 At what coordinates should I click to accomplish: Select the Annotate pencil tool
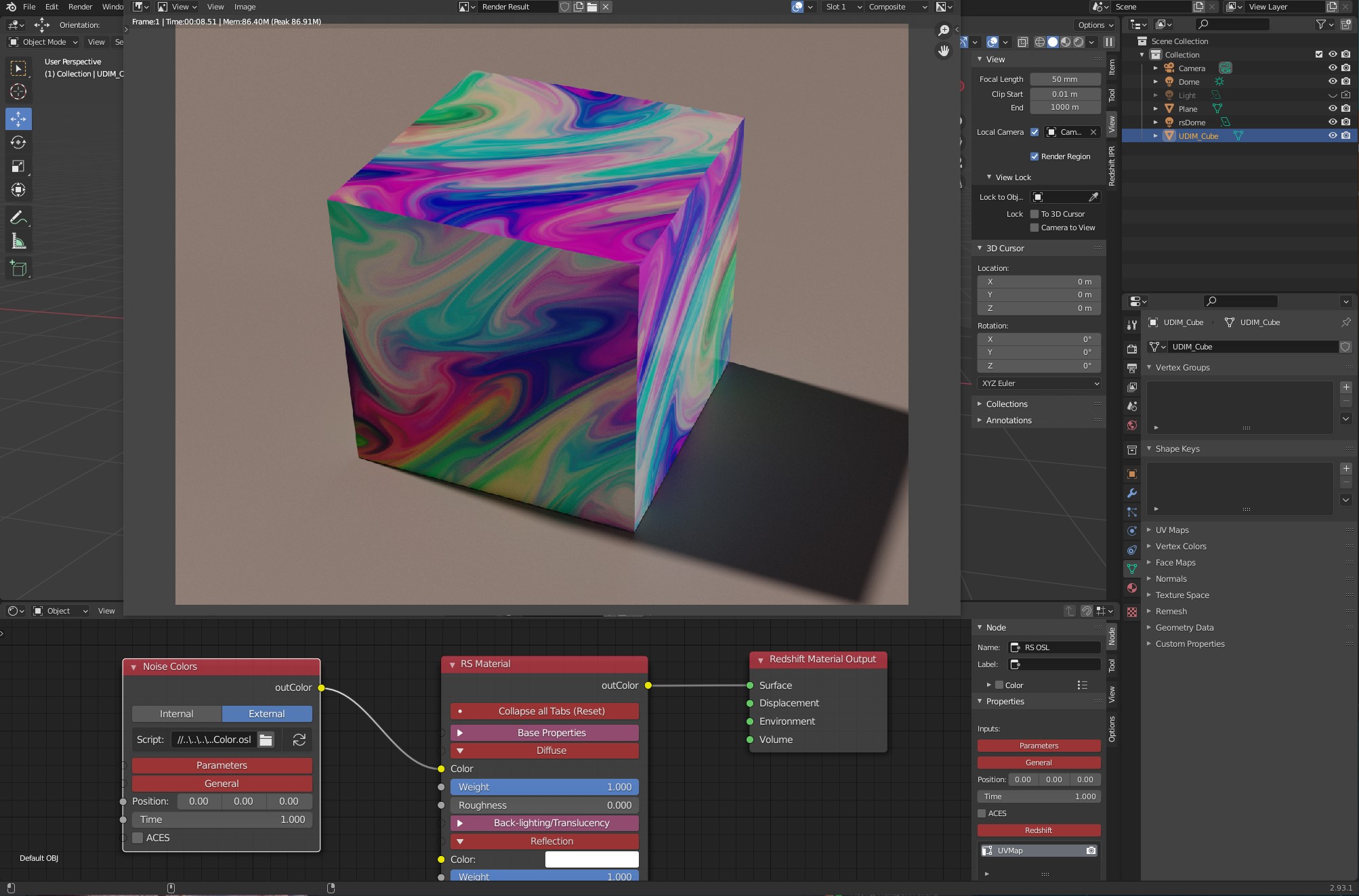(x=18, y=218)
